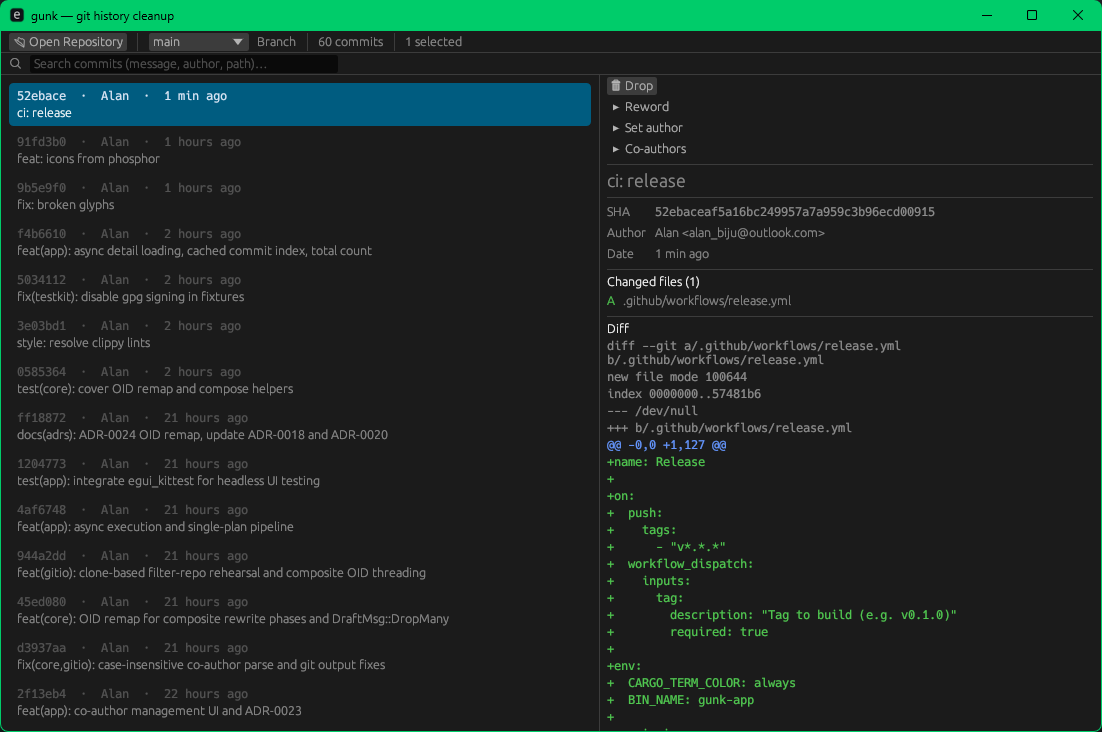Select commit 3e03bd1 style: resolve clippy lints
The image size is (1102, 732).
(300, 334)
